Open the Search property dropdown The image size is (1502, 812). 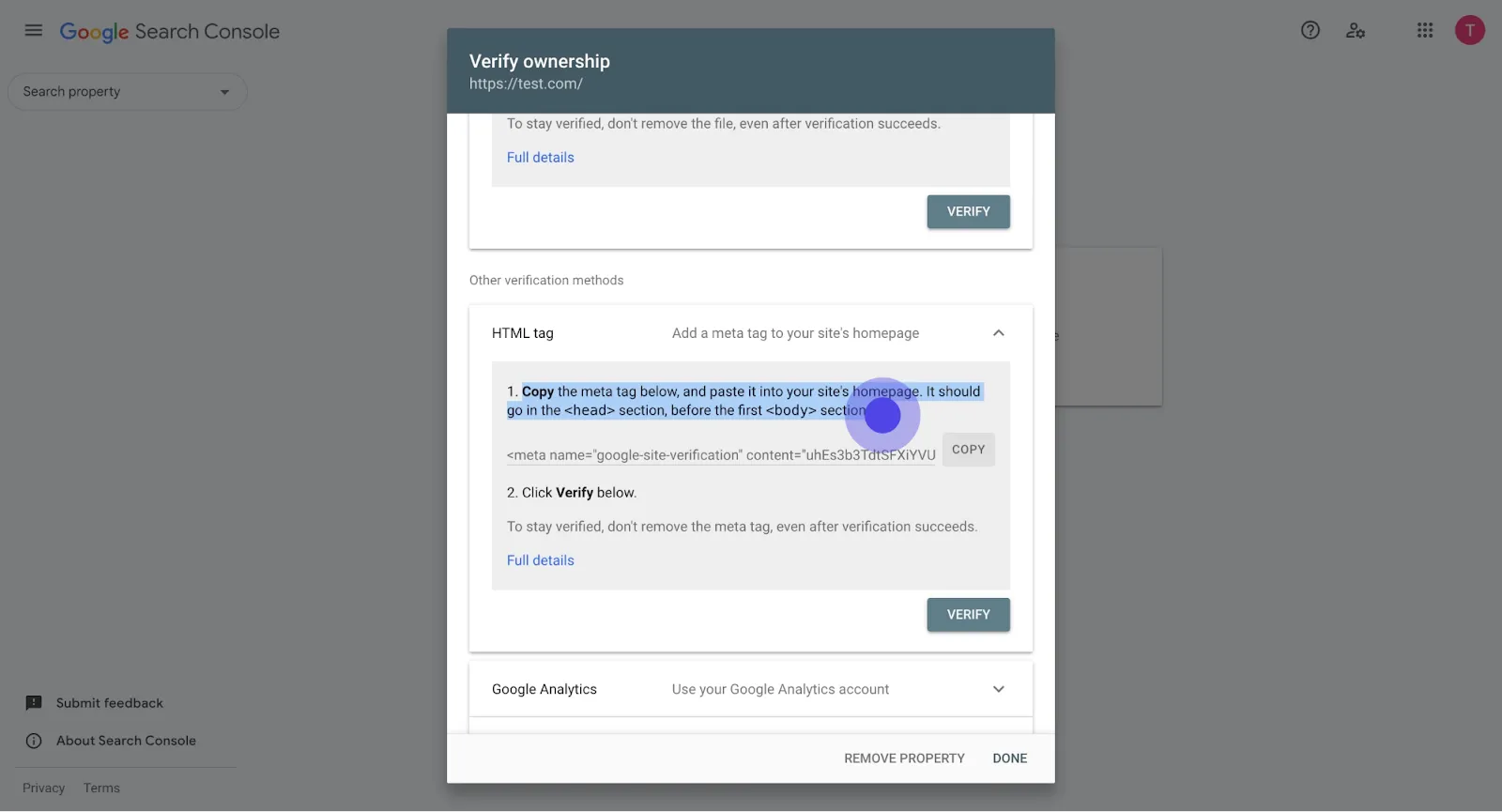pyautogui.click(x=128, y=92)
